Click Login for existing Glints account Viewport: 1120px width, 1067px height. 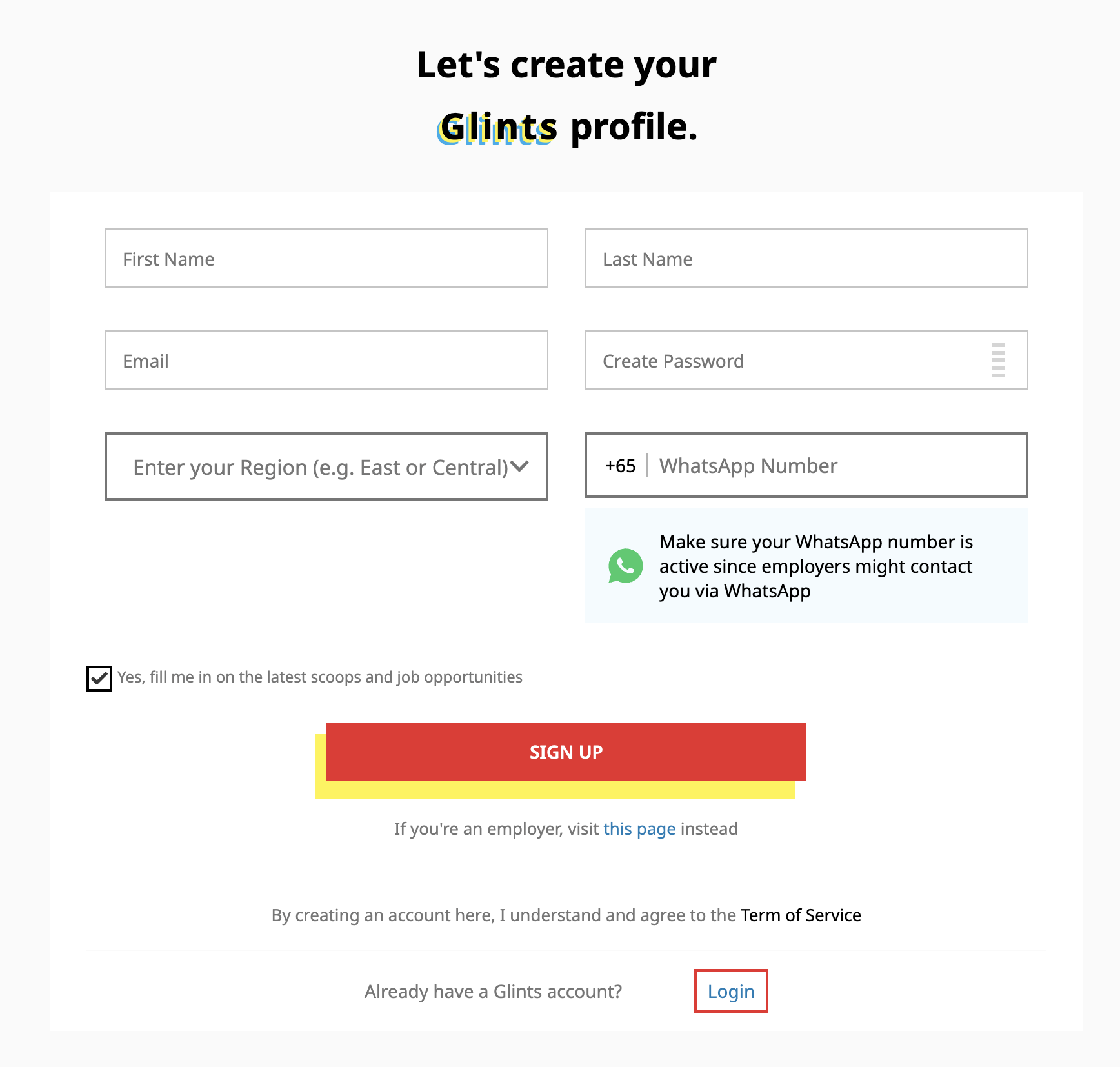click(730, 992)
